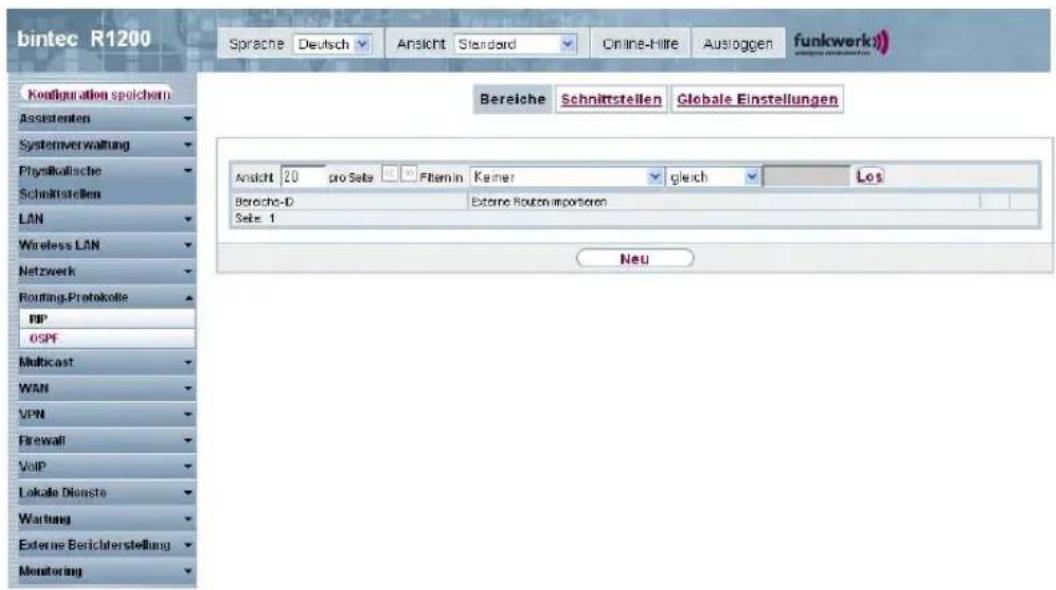Viewport: 1056px width, 590px height.
Task: Click the Neu button
Action: 634,259
